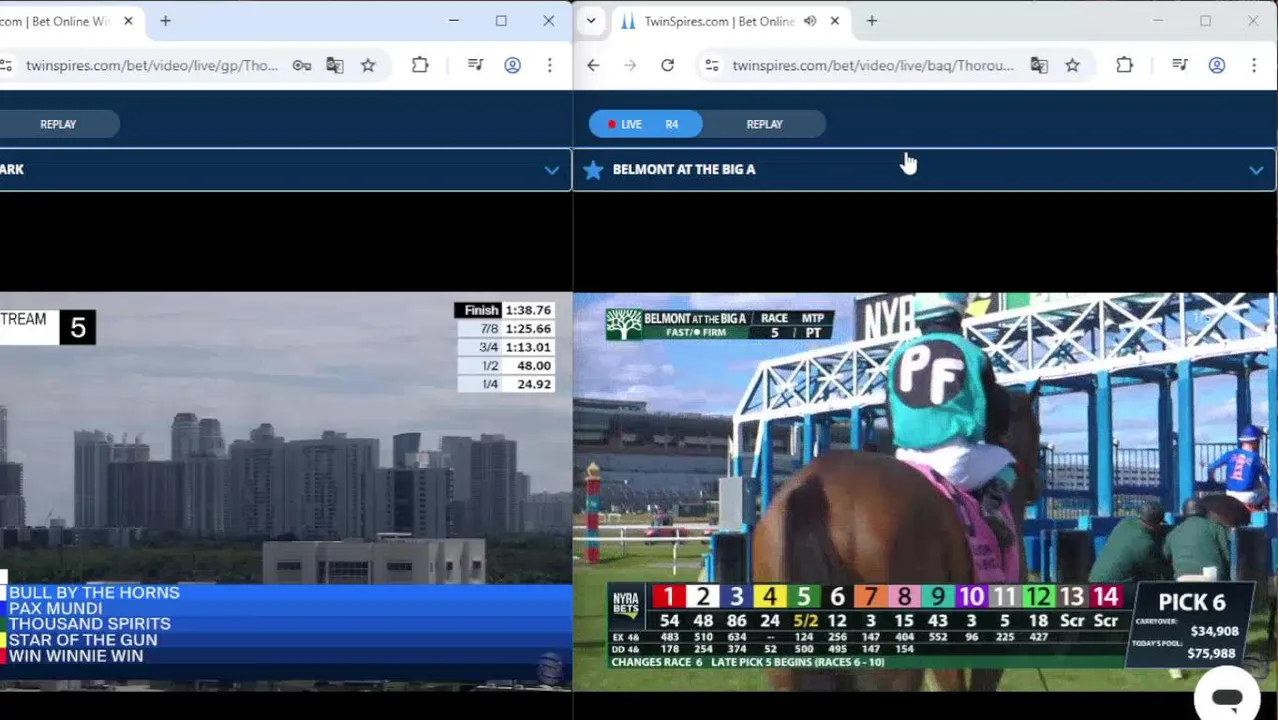Screen dimensions: 1278x720
Task: Click favorite star beside Belmont at the Big A
Action: tap(593, 170)
